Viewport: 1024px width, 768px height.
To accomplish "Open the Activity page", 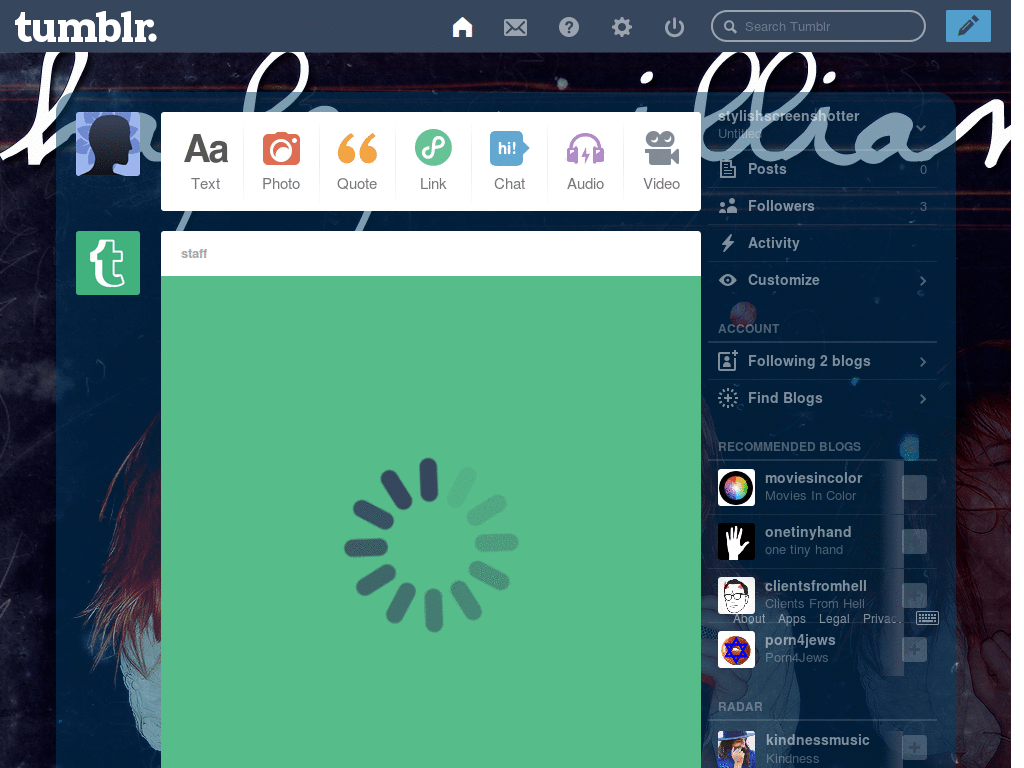I will pos(823,243).
